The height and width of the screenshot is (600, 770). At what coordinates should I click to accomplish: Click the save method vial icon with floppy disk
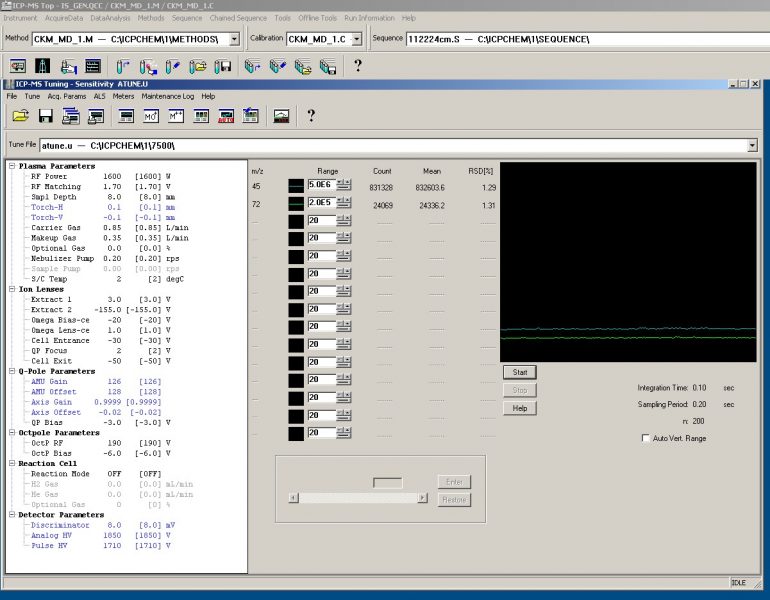point(222,66)
